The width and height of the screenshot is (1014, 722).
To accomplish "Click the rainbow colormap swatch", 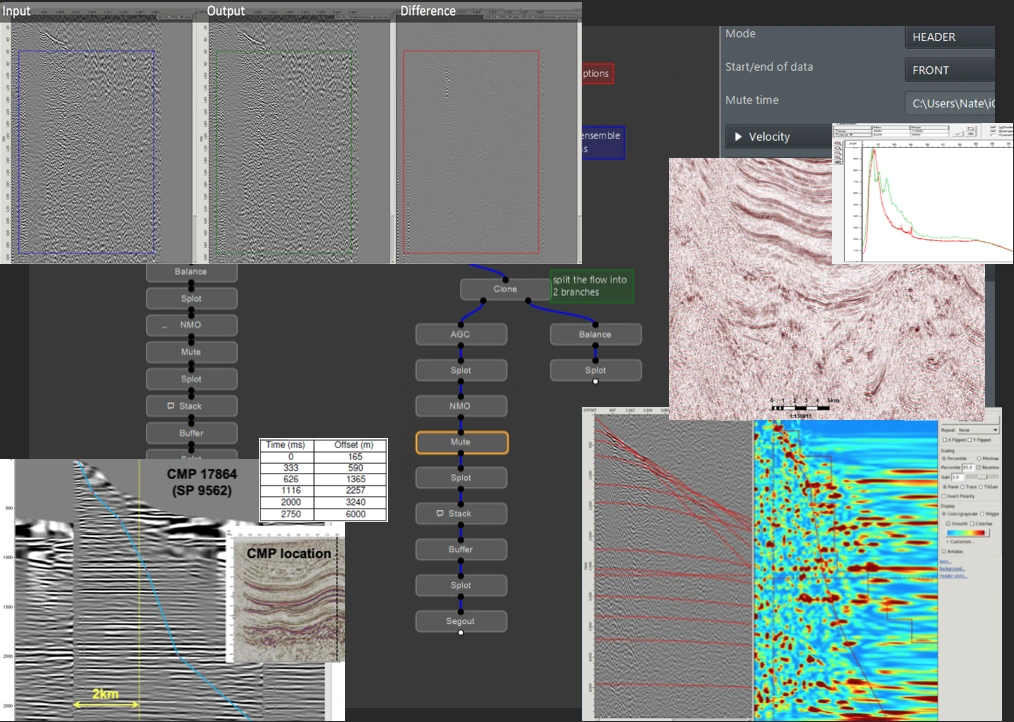I will coord(965,532).
